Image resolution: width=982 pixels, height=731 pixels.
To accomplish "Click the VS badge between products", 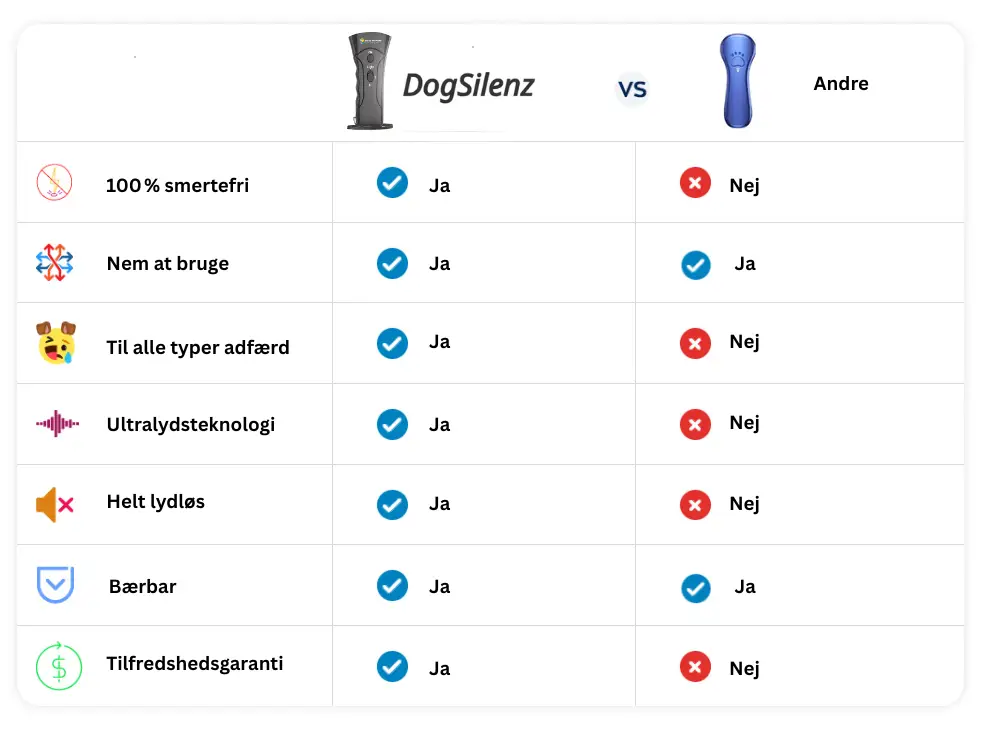I will coord(632,89).
